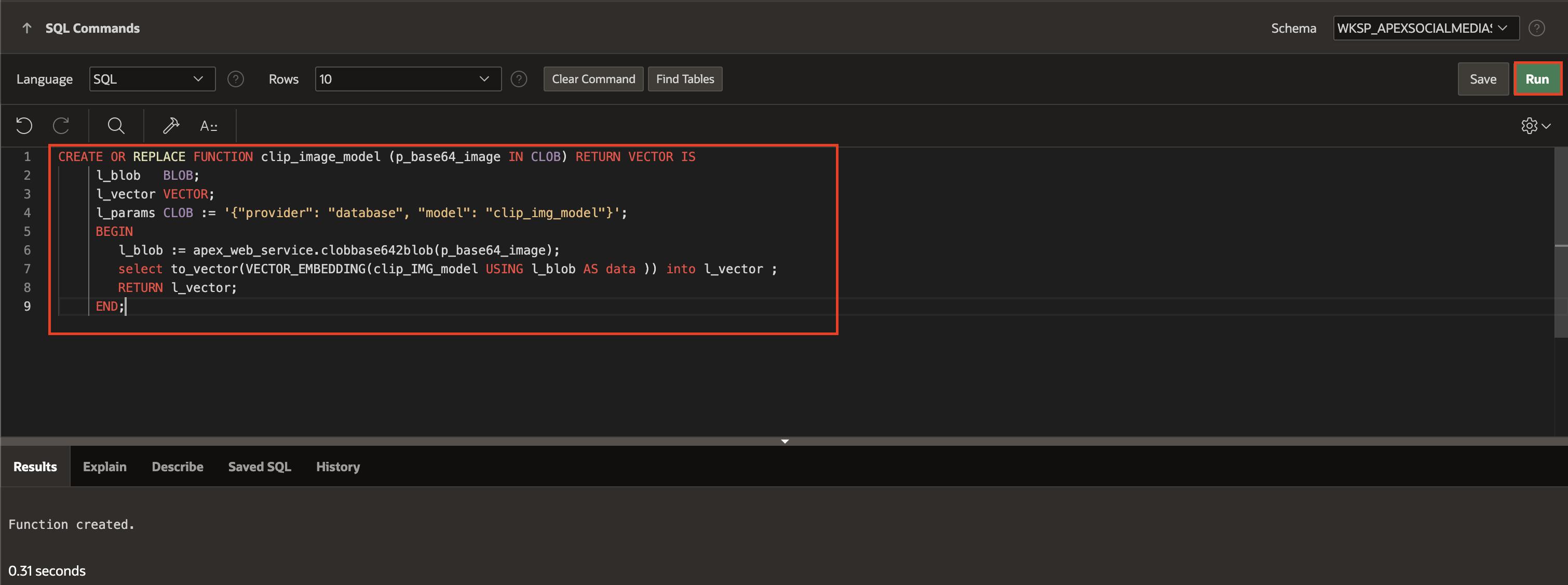Open the Schema WKSP_APEXSOCIALMEDIA dropdown
The image size is (1568, 585).
[1425, 28]
